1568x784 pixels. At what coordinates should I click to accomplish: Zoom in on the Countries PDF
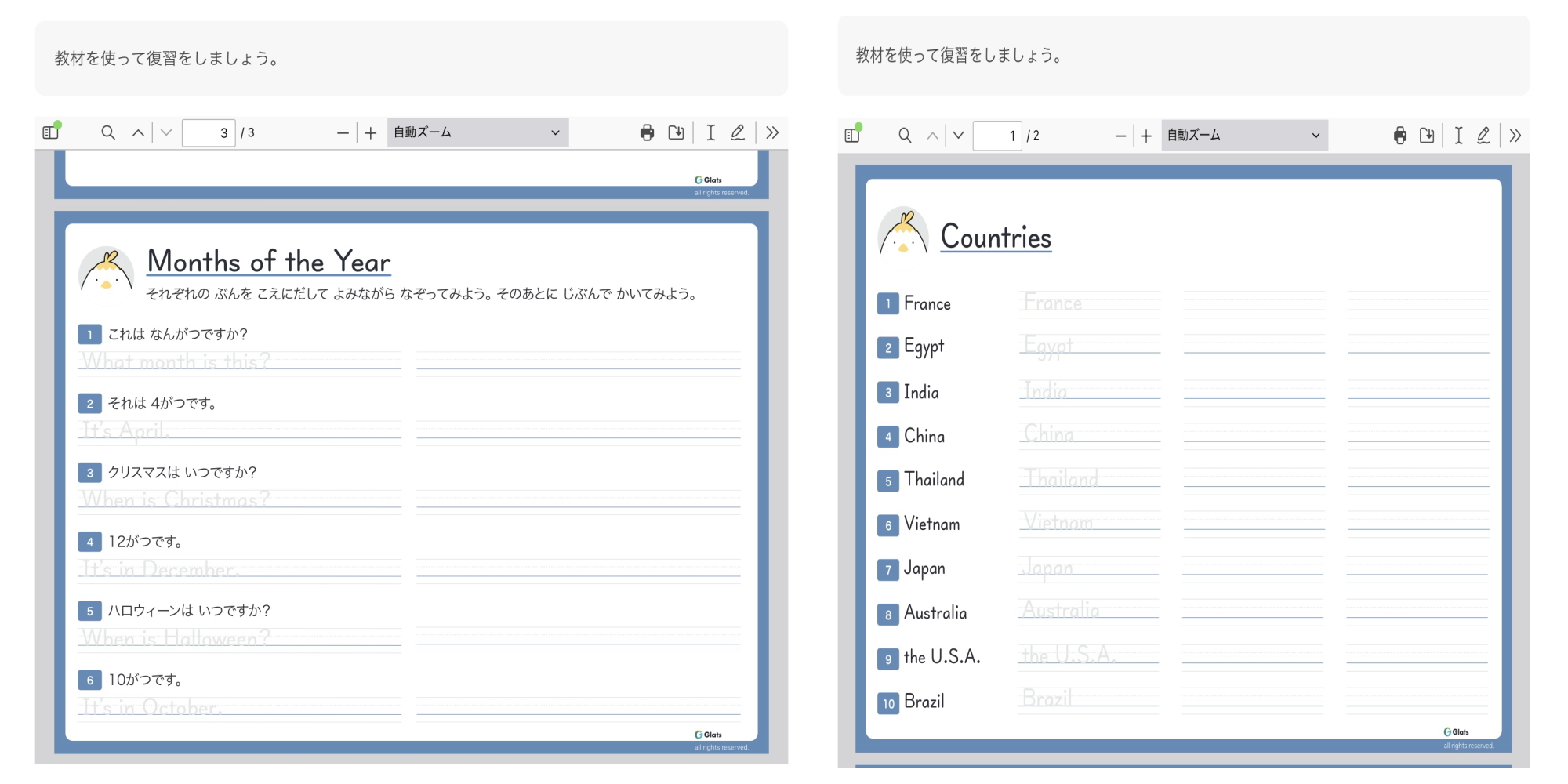click(1146, 136)
